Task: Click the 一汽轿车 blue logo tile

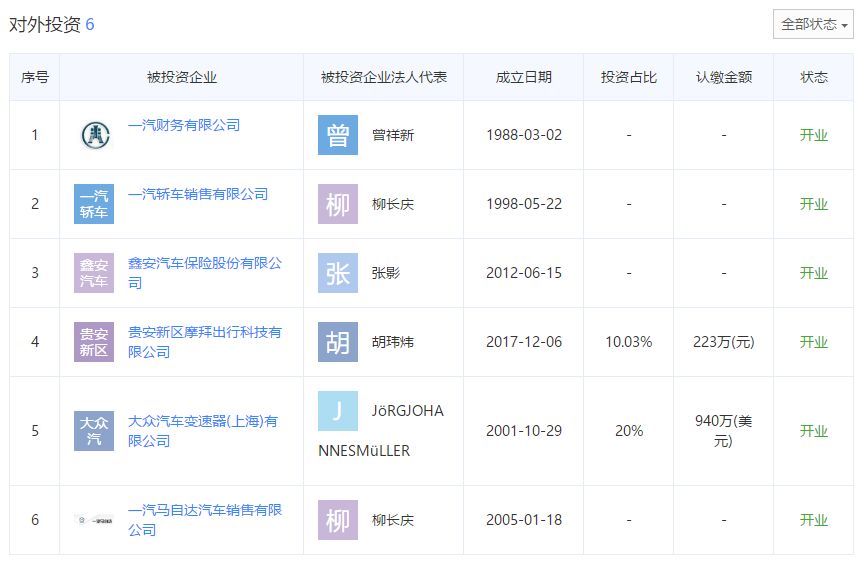Action: 94,204
